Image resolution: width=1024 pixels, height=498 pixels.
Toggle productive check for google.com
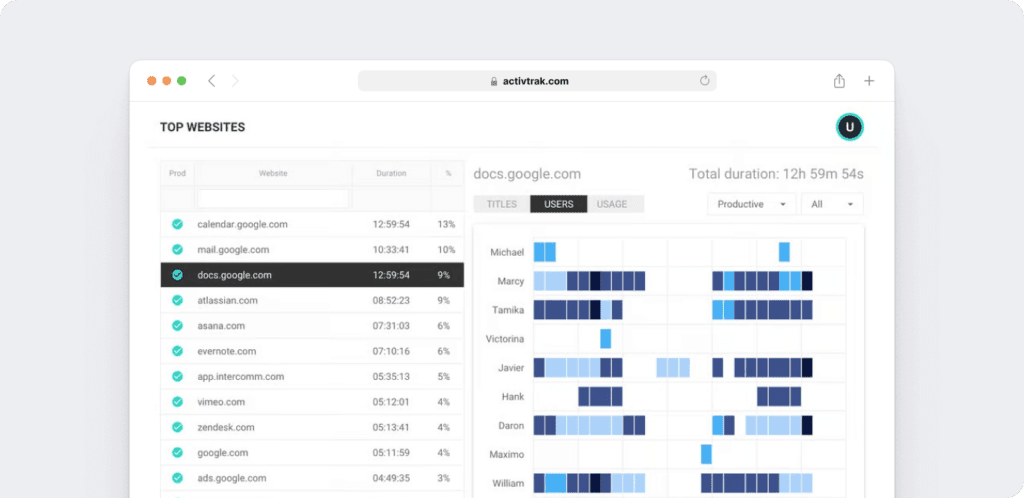177,452
